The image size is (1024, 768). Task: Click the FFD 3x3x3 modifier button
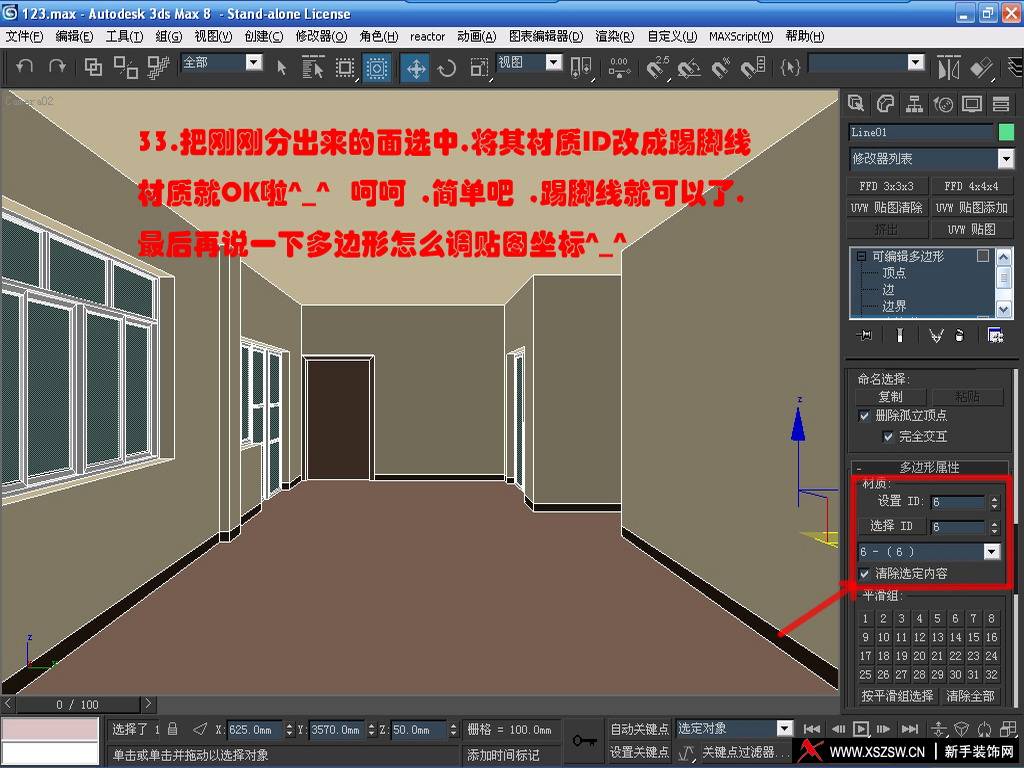click(886, 186)
